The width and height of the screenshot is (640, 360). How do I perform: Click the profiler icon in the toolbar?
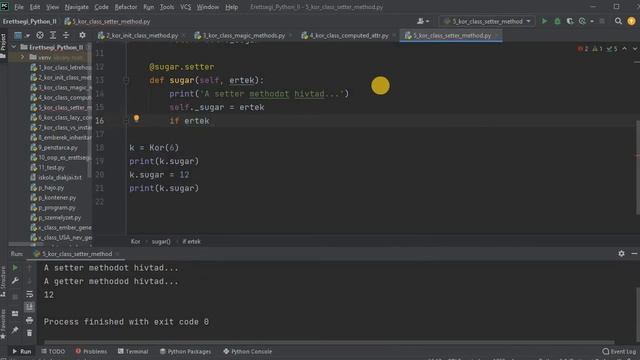pyautogui.click(x=582, y=21)
